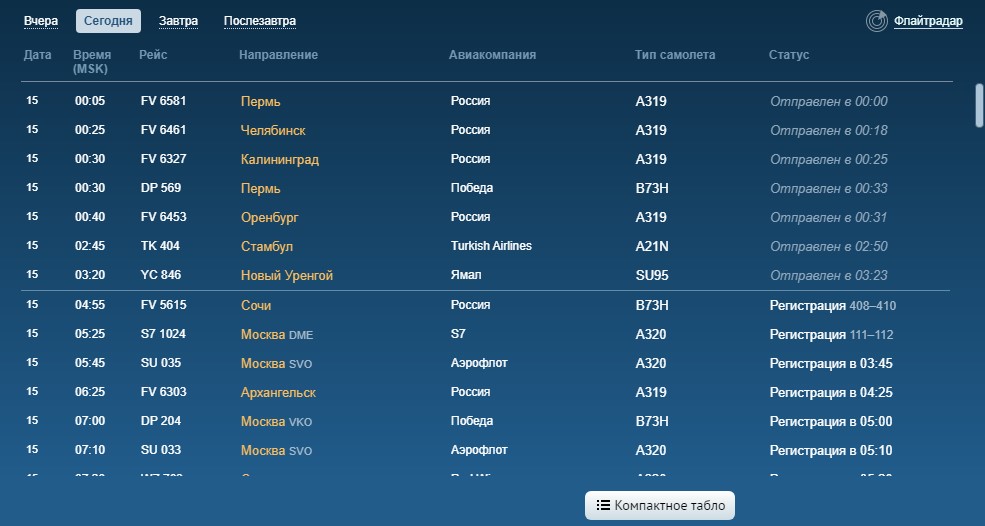Select flight number FV 6327
Image resolution: width=985 pixels, height=526 pixels.
pyautogui.click(x=163, y=158)
